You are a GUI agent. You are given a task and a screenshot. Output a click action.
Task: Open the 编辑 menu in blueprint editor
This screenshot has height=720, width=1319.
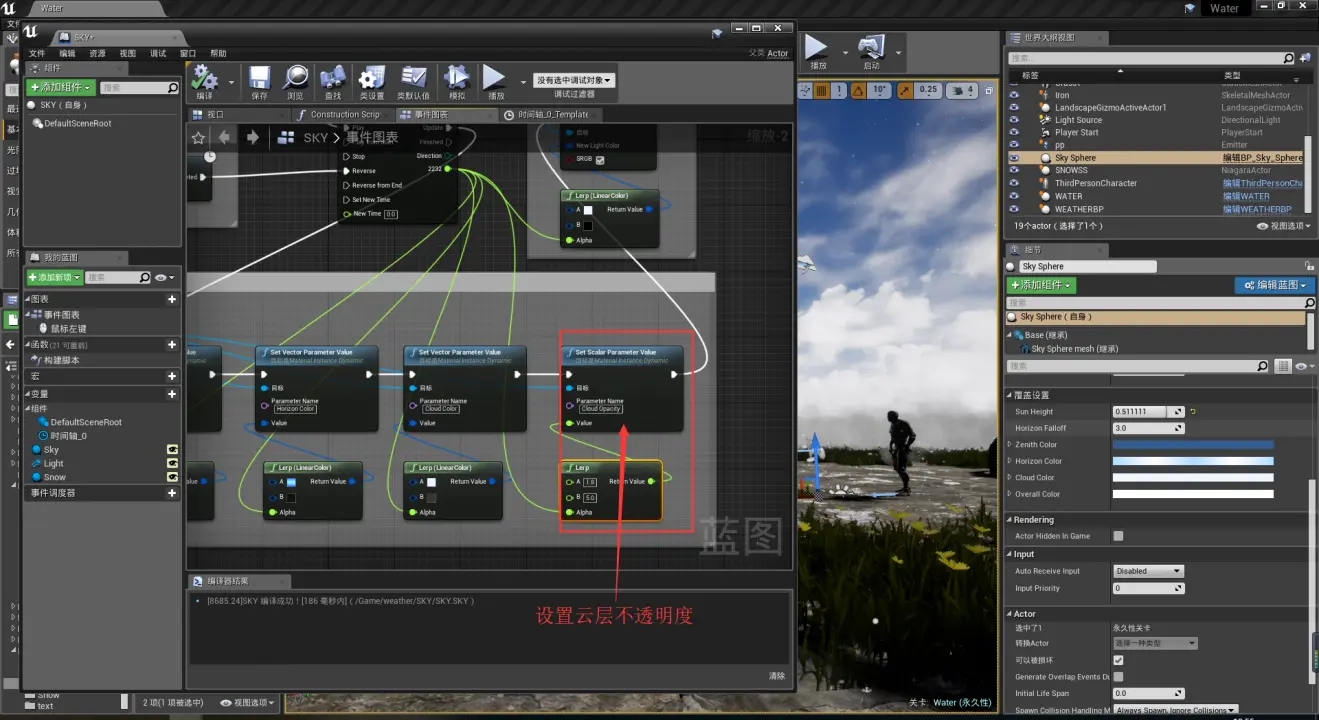pyautogui.click(x=67, y=54)
